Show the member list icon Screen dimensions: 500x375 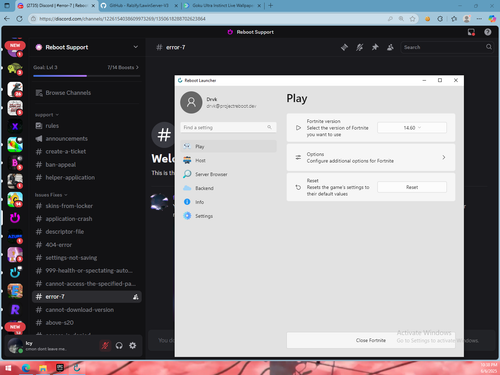[x=390, y=47]
